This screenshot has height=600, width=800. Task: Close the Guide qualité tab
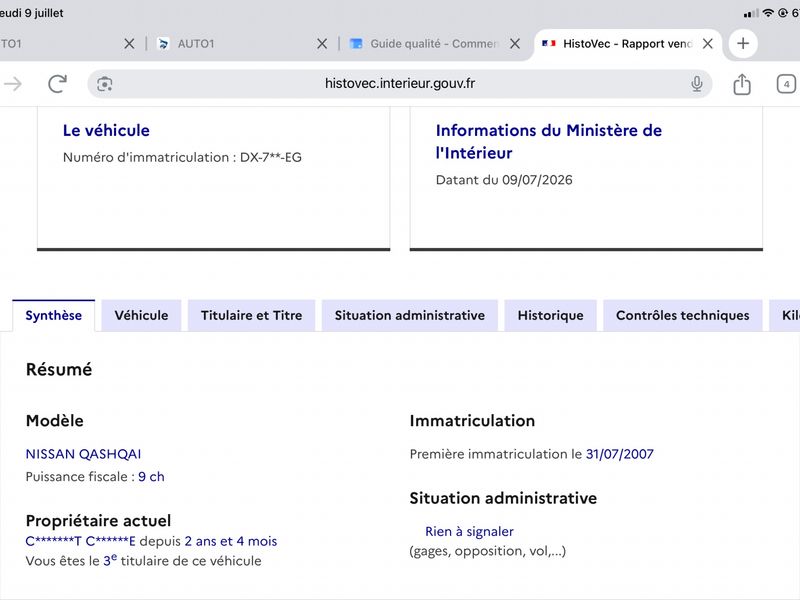[515, 44]
